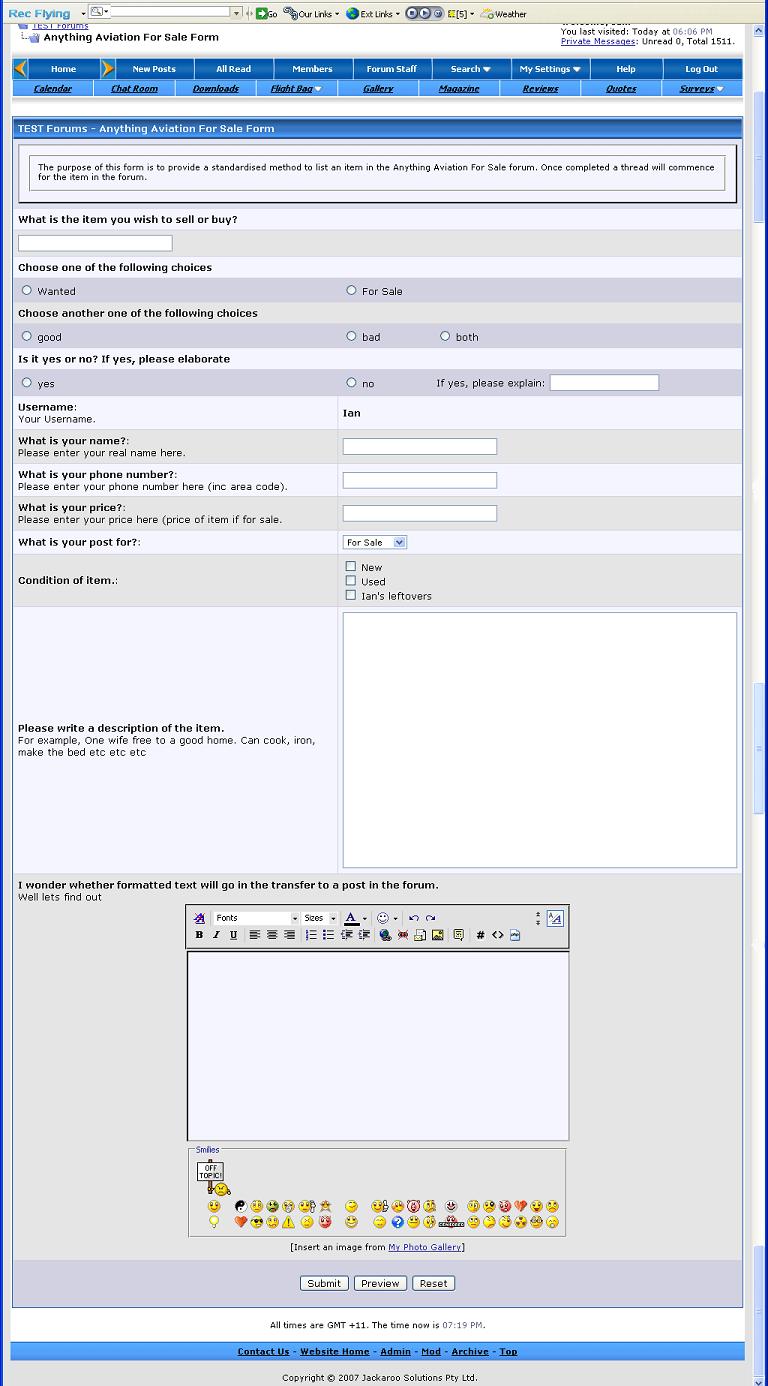Center-align the editor text

[272, 935]
